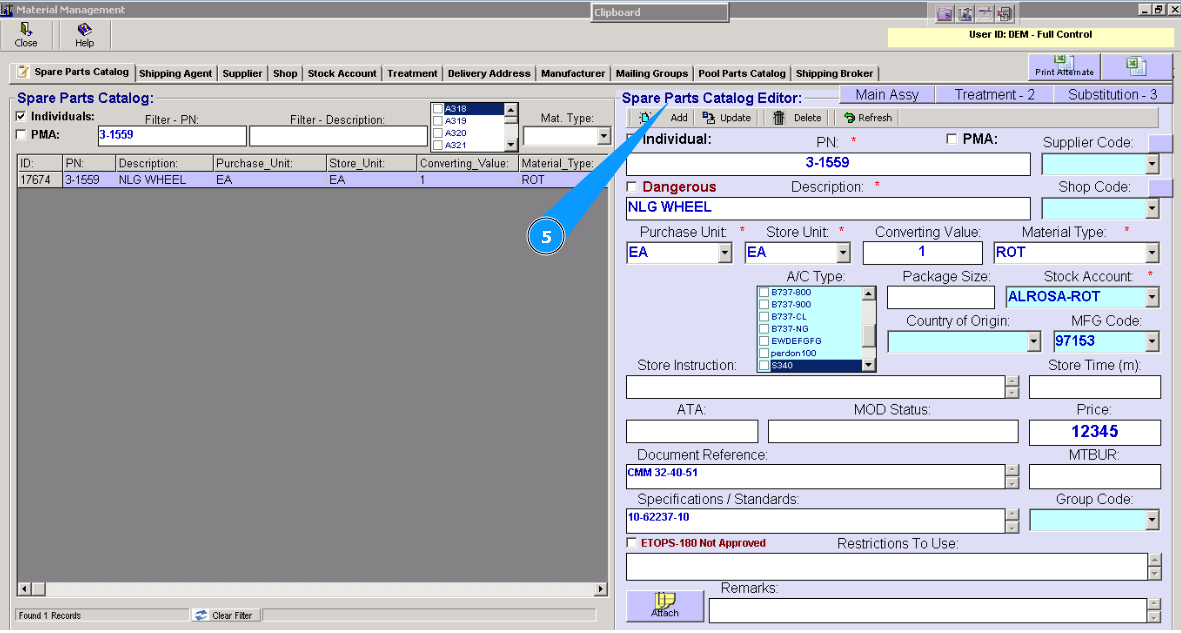This screenshot has height=633, width=1181.
Task: Click the table horizontal scrollbar right arrow
Action: (600, 589)
